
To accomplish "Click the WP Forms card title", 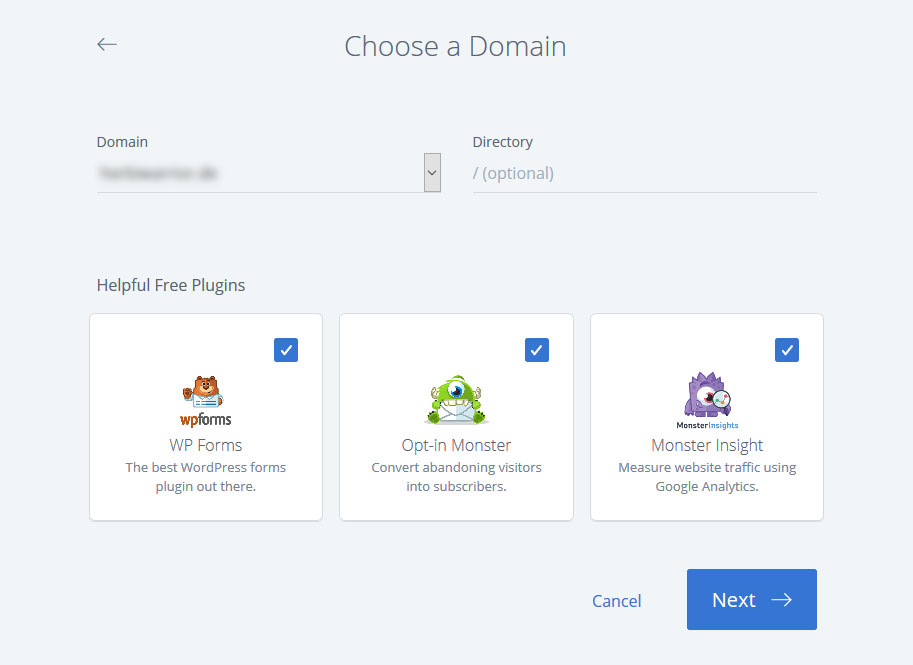I will point(206,445).
